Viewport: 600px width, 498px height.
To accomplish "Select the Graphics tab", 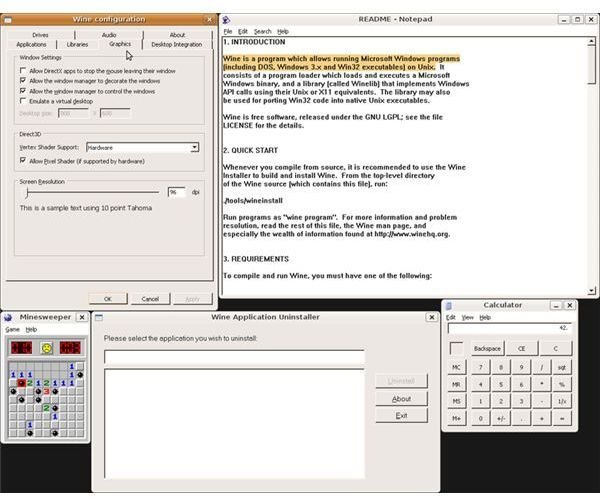I will 120,44.
